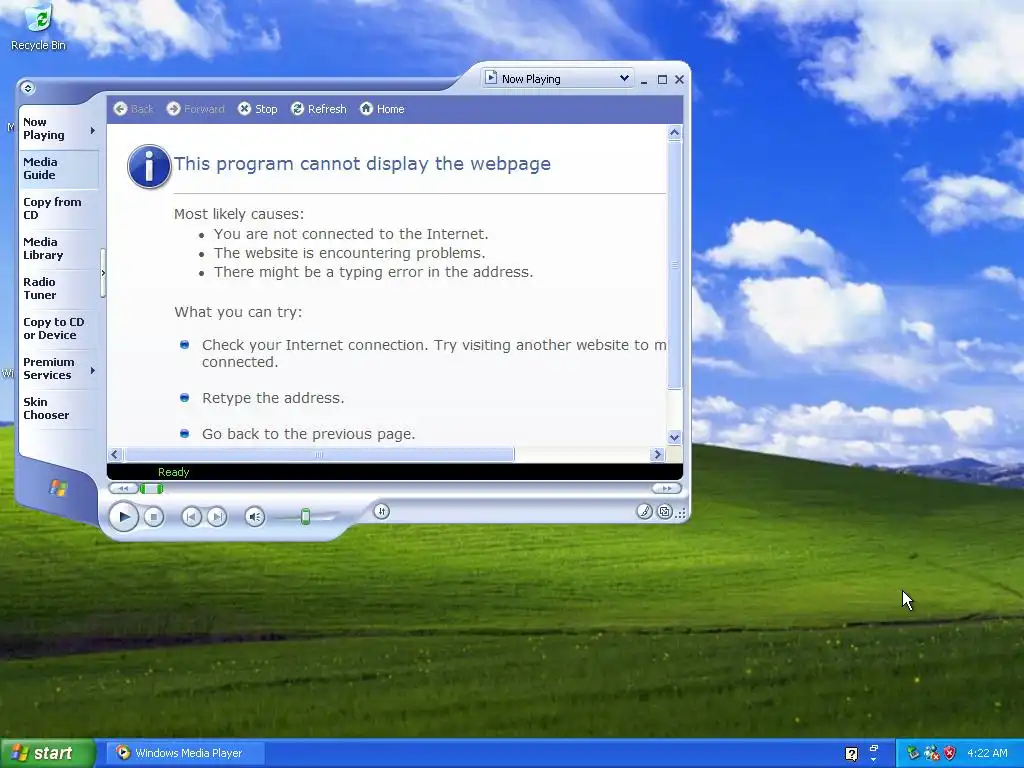Image resolution: width=1024 pixels, height=768 pixels.
Task: Collapse the taskbar panel with side handle
Action: (x=103, y=273)
